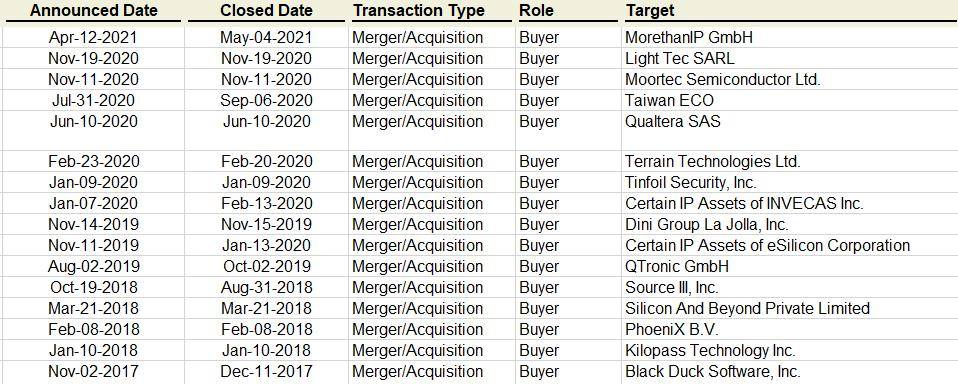The width and height of the screenshot is (958, 384).
Task: Click the Light Tec SARL cell
Action: pyautogui.click(x=679, y=59)
